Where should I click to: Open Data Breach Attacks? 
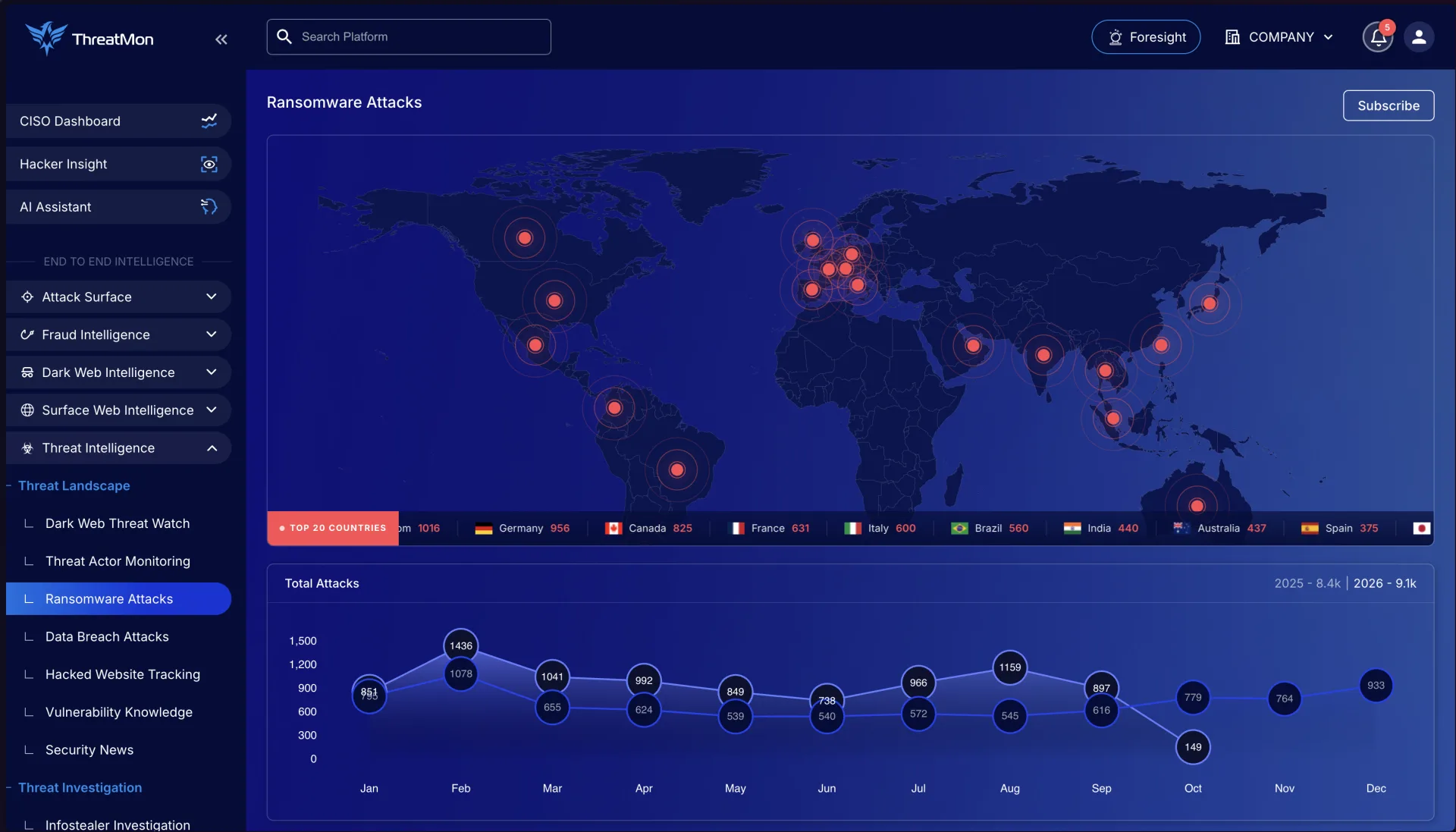(107, 636)
